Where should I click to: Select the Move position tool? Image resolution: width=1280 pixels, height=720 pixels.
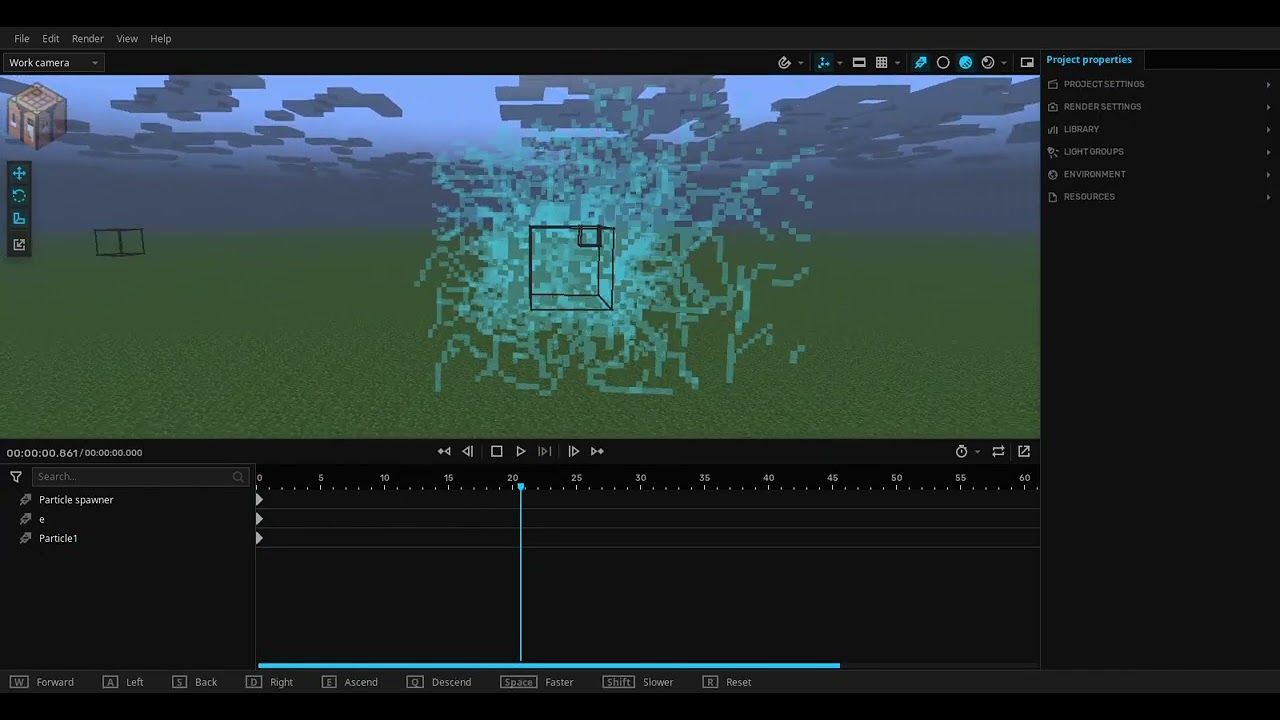click(19, 173)
